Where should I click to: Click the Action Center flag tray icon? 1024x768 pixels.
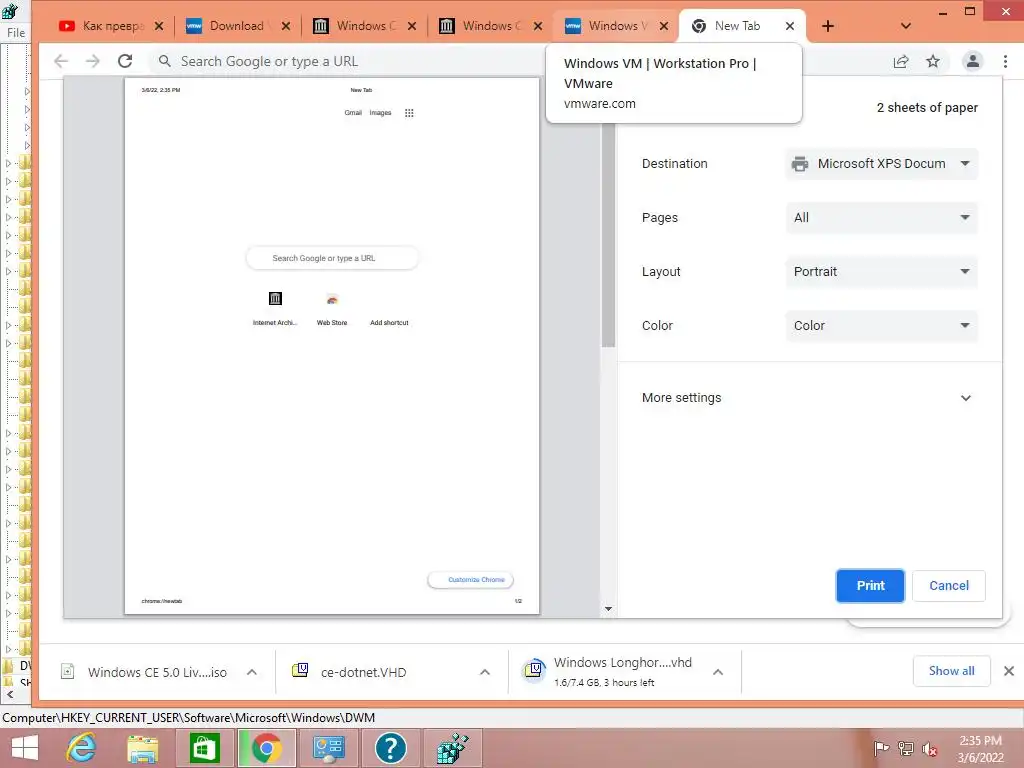click(x=881, y=749)
